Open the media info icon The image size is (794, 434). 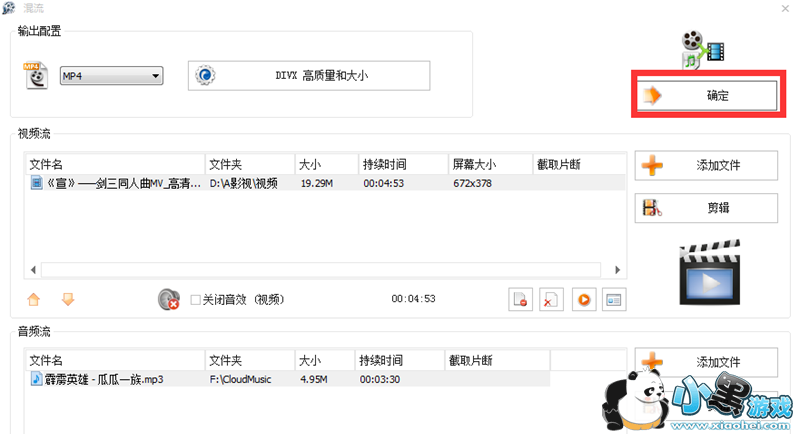point(614,299)
